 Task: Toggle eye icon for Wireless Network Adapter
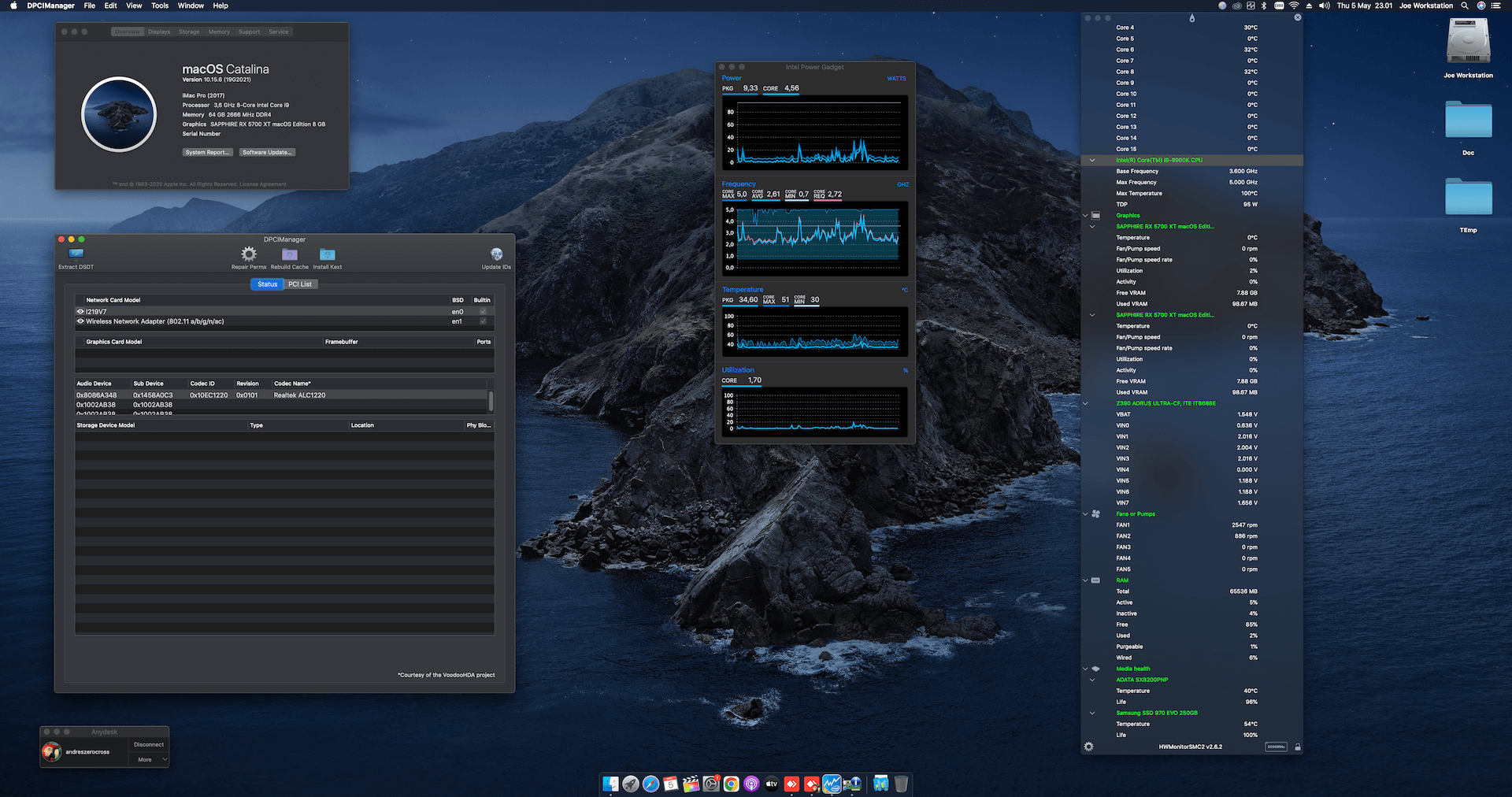pyautogui.click(x=80, y=321)
